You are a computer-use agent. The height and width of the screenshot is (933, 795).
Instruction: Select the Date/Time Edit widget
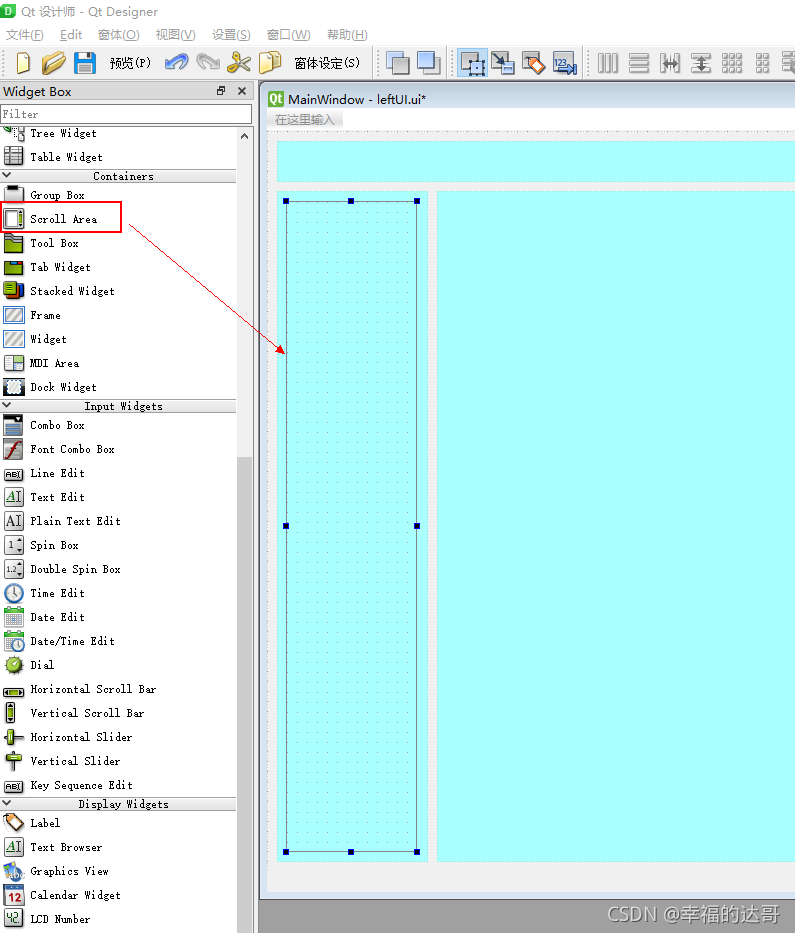[72, 641]
